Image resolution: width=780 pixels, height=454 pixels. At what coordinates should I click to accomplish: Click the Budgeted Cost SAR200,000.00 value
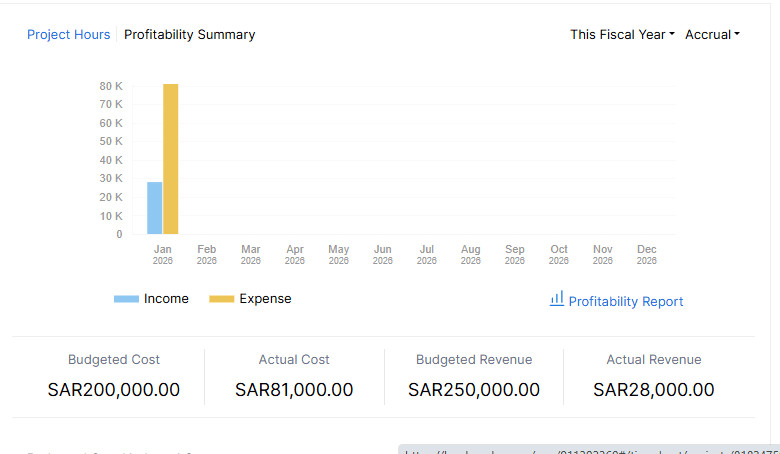tap(113, 390)
